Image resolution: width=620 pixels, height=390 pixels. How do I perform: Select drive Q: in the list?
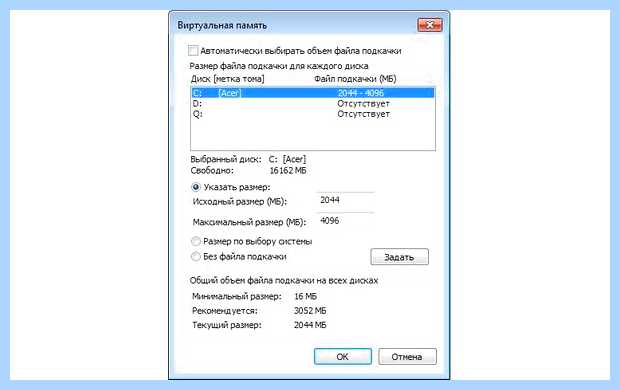(313, 114)
